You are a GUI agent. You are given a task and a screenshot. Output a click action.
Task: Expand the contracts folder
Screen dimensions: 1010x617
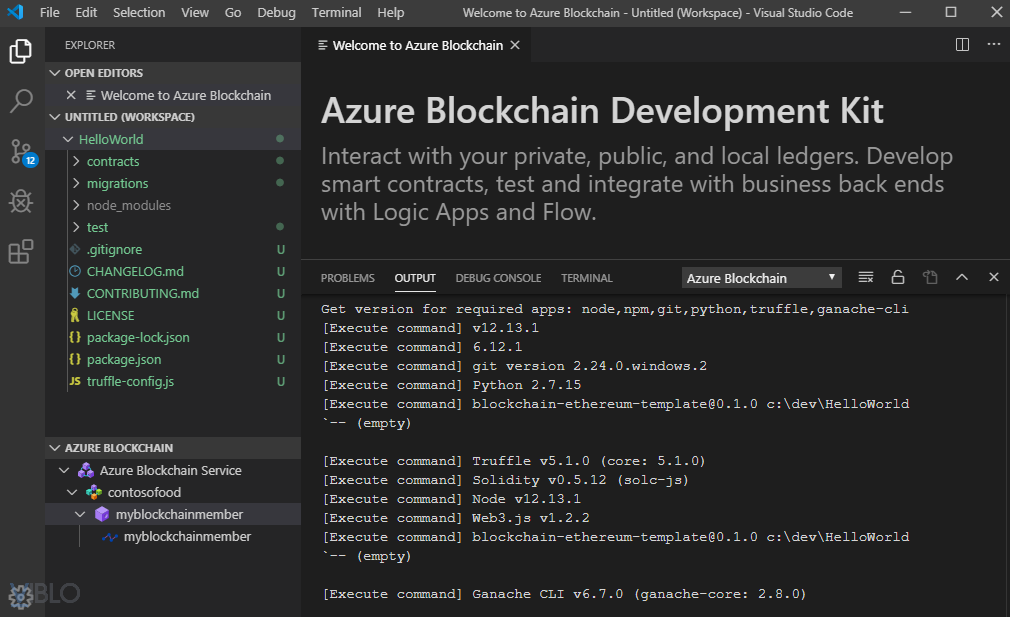[x=113, y=161]
